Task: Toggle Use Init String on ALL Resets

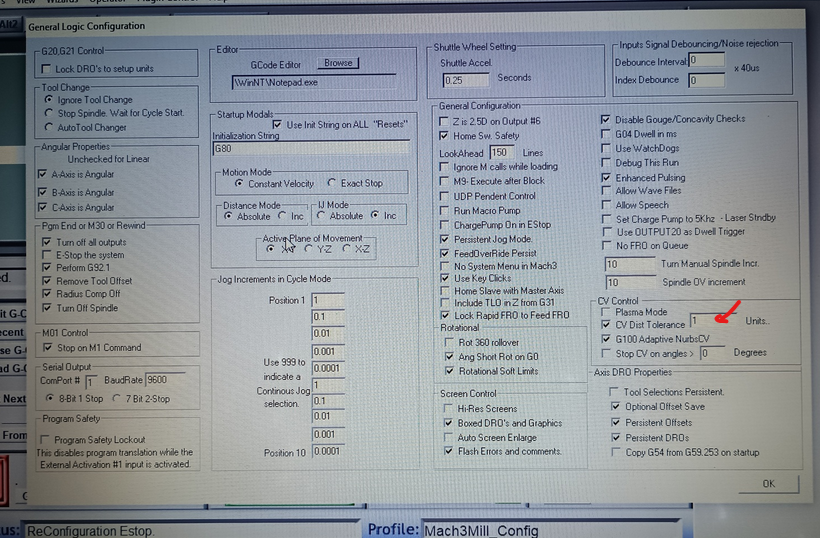Action: 277,124
